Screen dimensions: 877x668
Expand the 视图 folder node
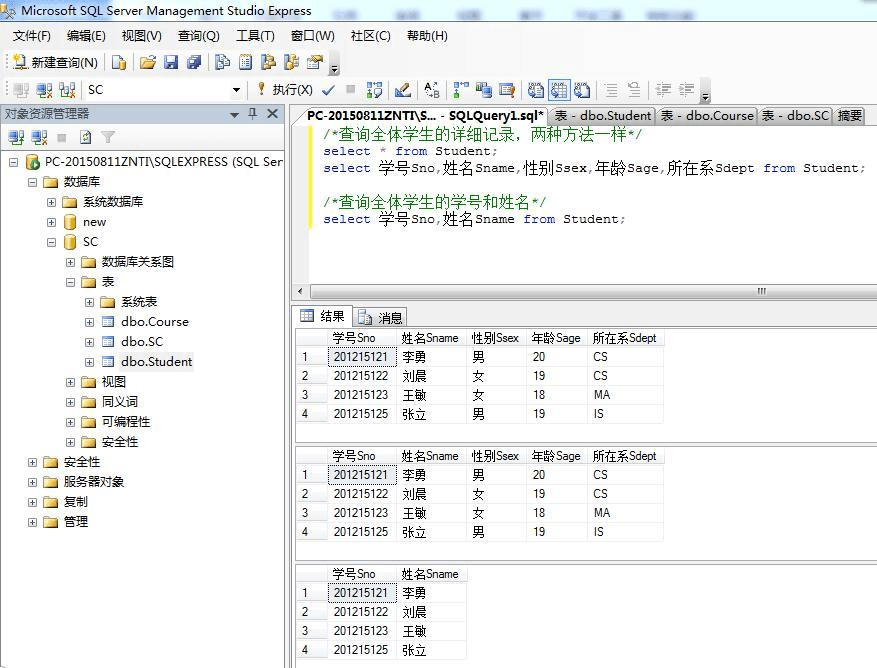click(x=70, y=382)
